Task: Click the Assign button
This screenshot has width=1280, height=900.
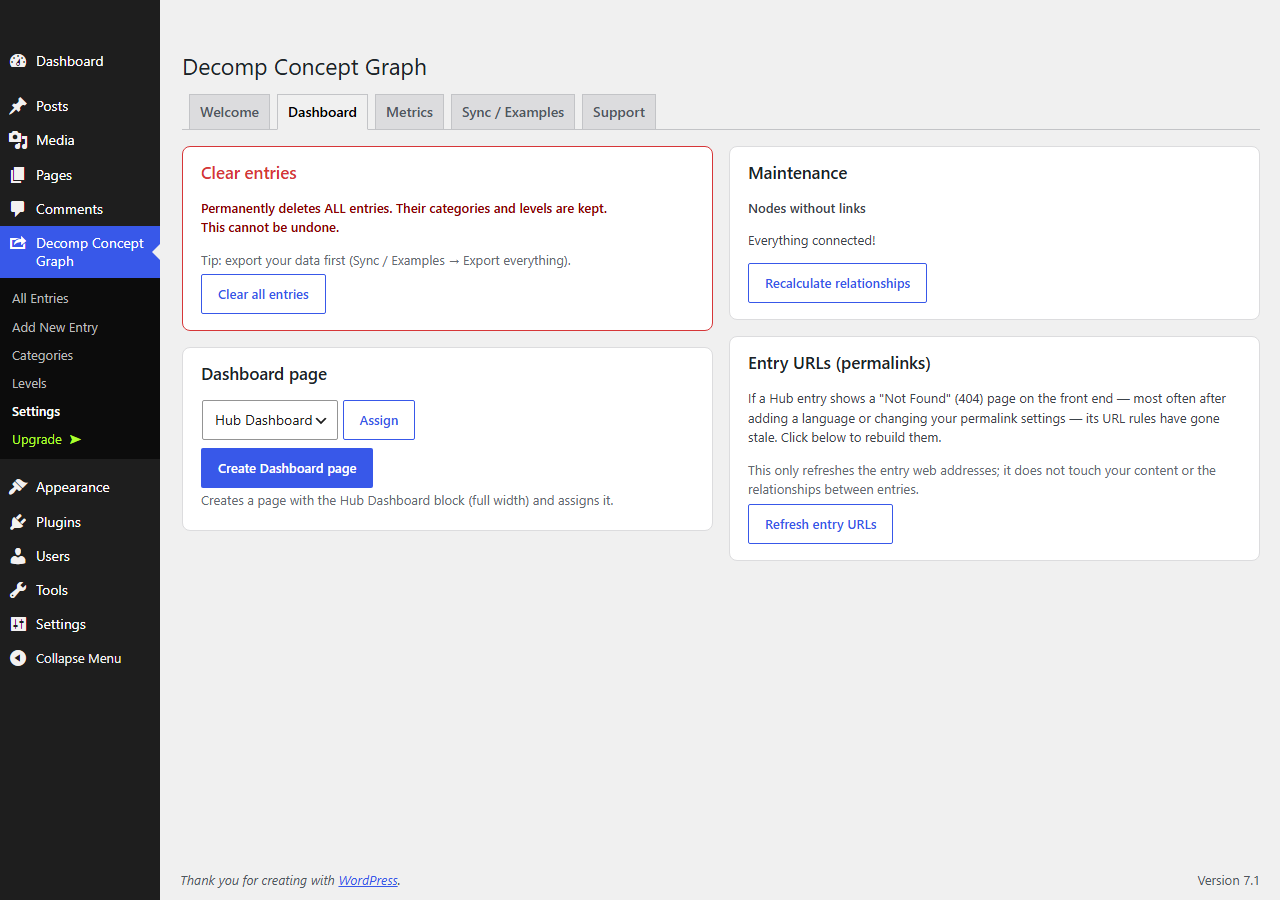Action: (379, 420)
